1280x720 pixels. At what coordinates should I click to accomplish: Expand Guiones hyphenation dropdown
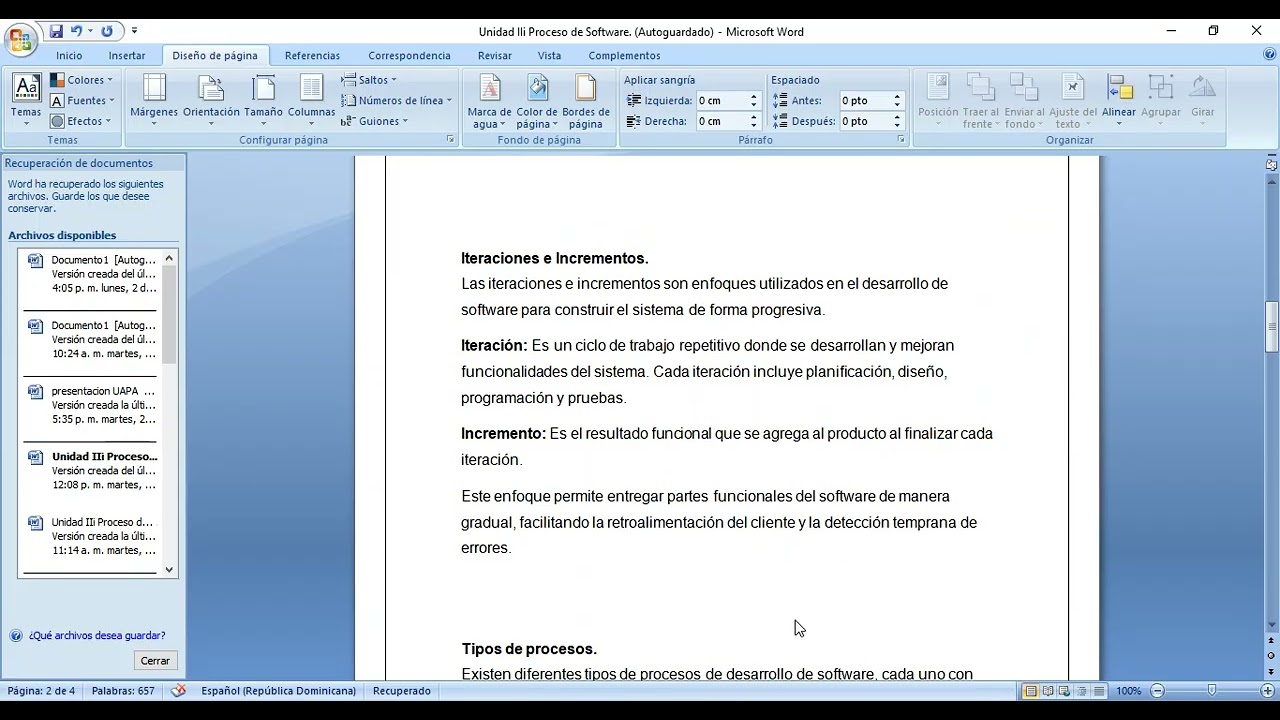coord(374,121)
